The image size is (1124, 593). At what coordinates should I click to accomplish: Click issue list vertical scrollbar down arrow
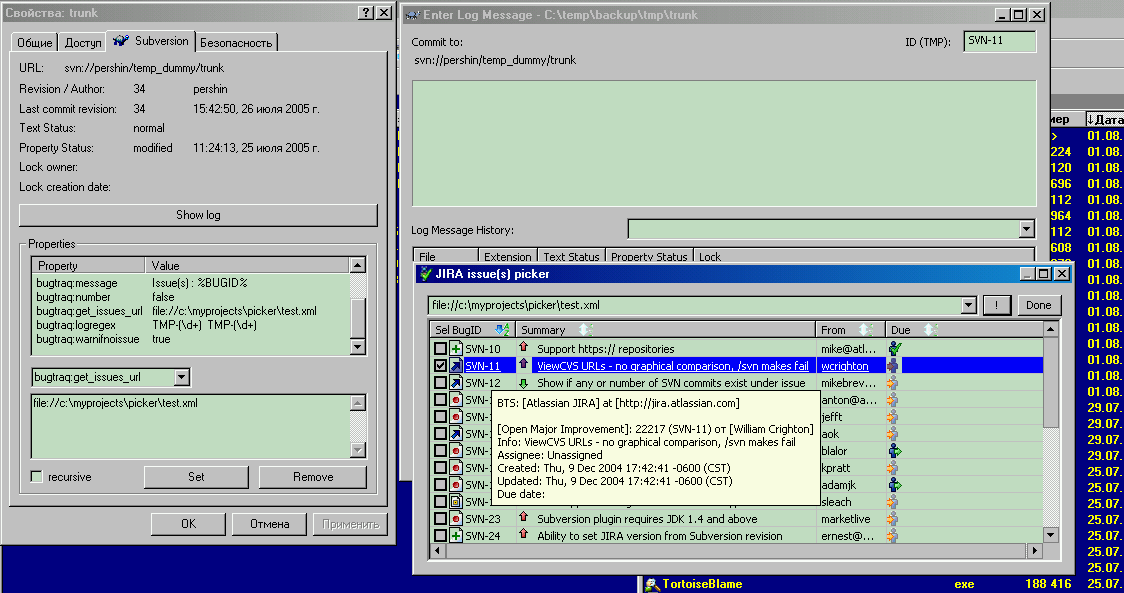click(1050, 535)
